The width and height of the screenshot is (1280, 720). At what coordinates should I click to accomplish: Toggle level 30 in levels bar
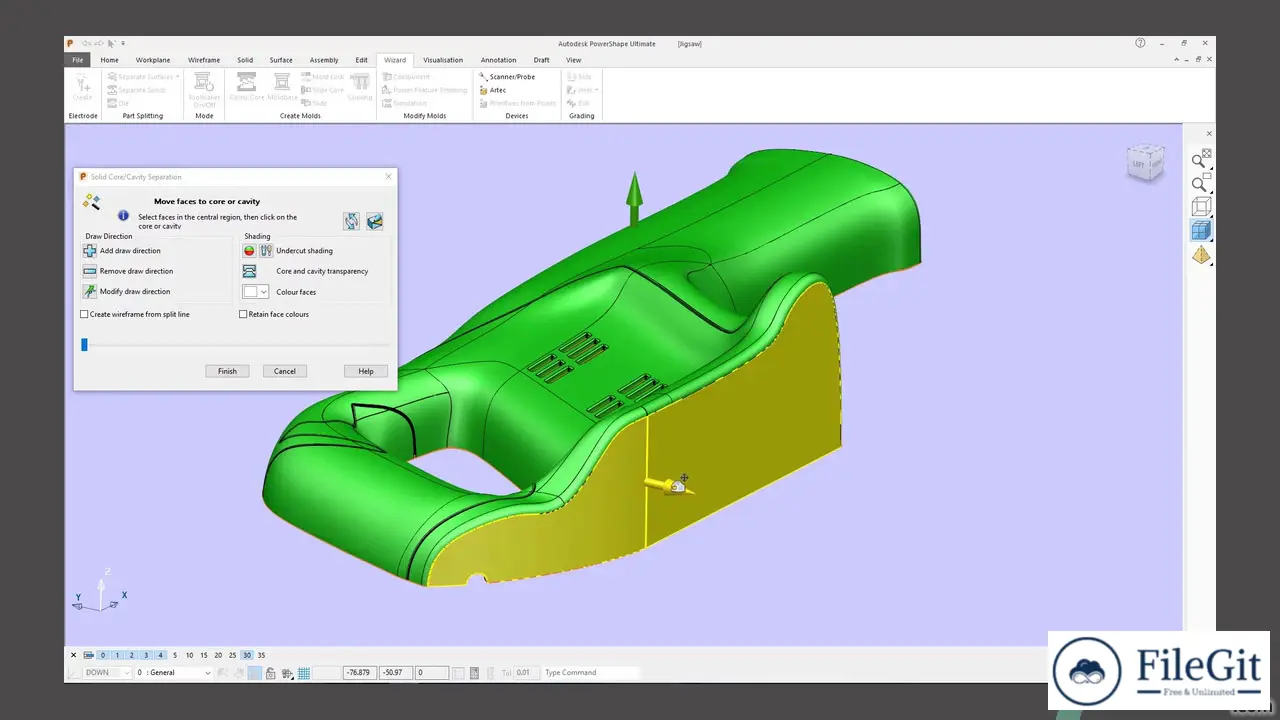(x=247, y=655)
